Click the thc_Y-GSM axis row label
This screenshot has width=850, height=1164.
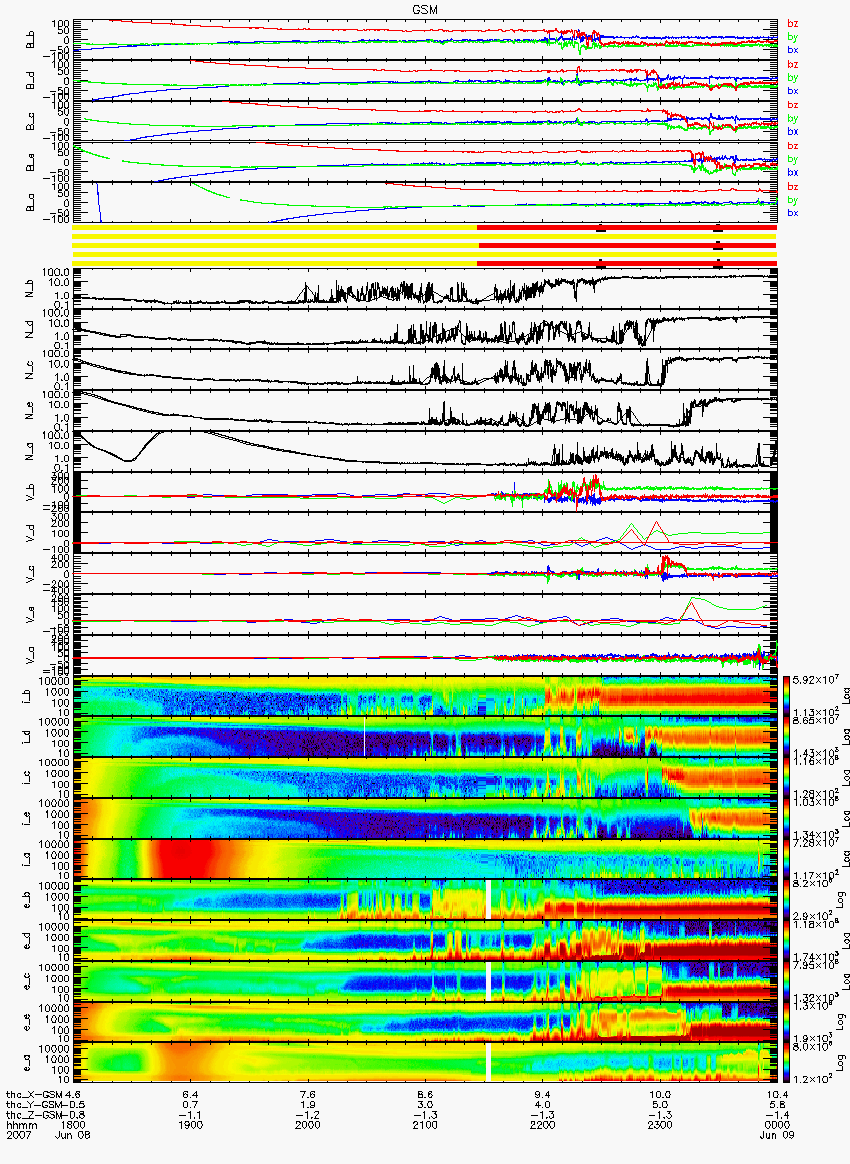pos(34,1105)
